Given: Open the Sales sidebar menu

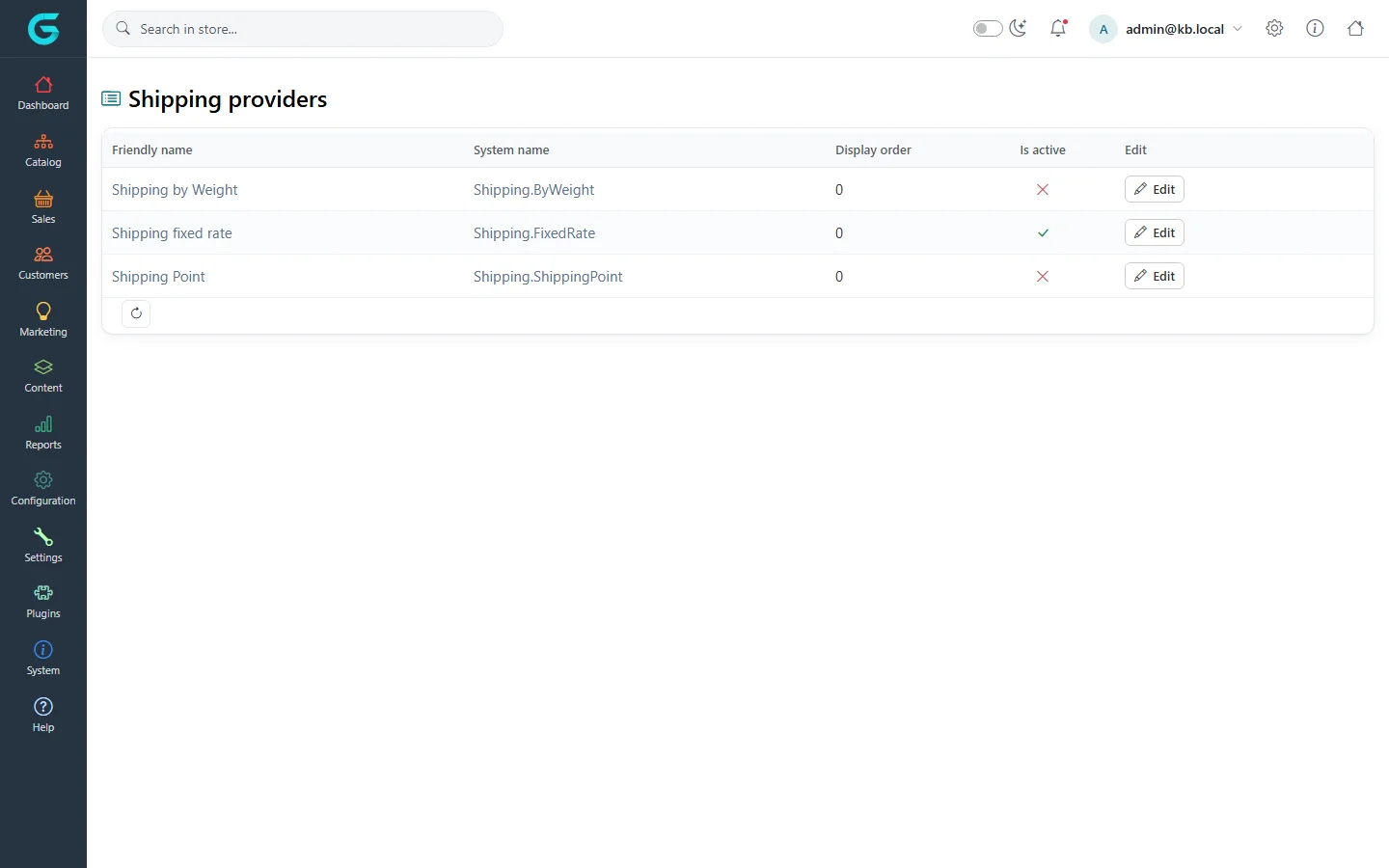Looking at the screenshot, I should [43, 207].
